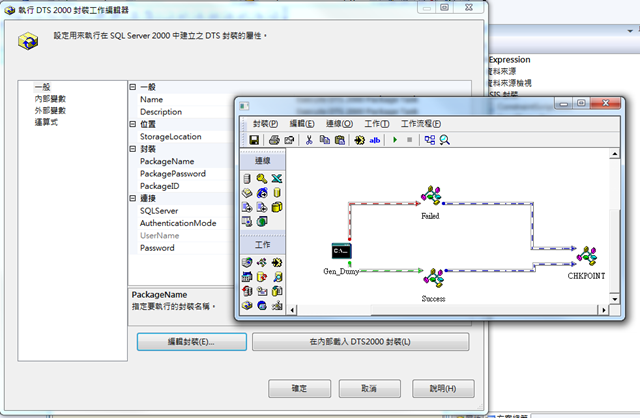Click the Cut scissors icon
640x418 pixels.
[309, 140]
